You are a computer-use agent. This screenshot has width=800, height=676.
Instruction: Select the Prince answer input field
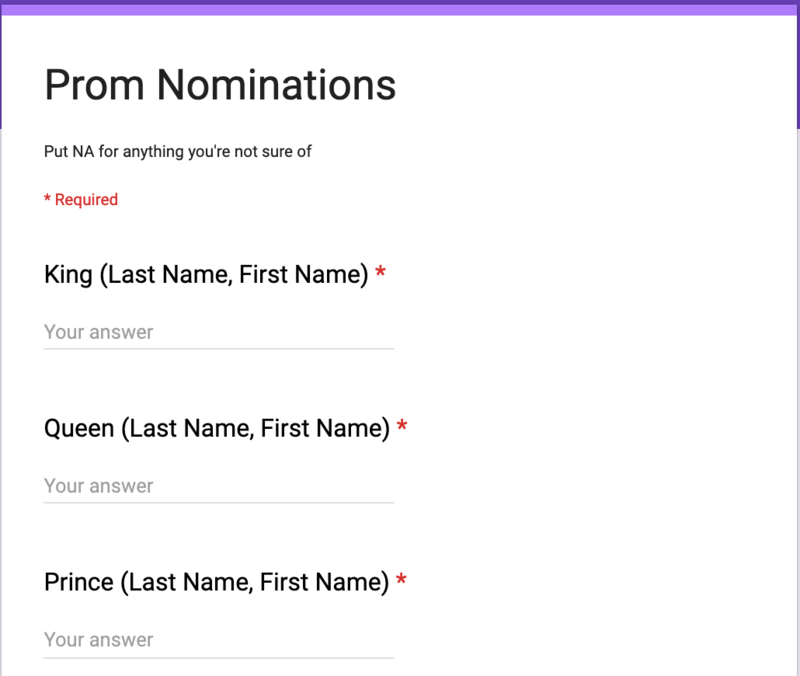click(x=219, y=640)
